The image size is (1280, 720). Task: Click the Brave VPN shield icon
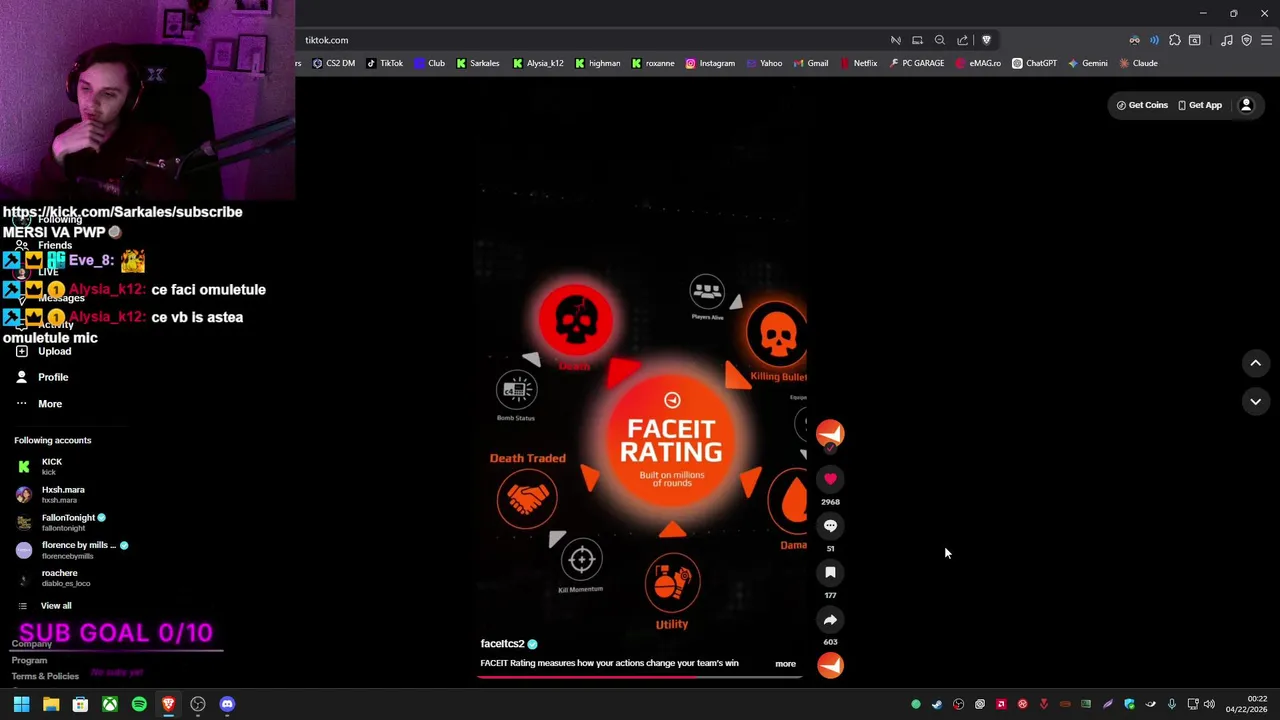pyautogui.click(x=1247, y=40)
